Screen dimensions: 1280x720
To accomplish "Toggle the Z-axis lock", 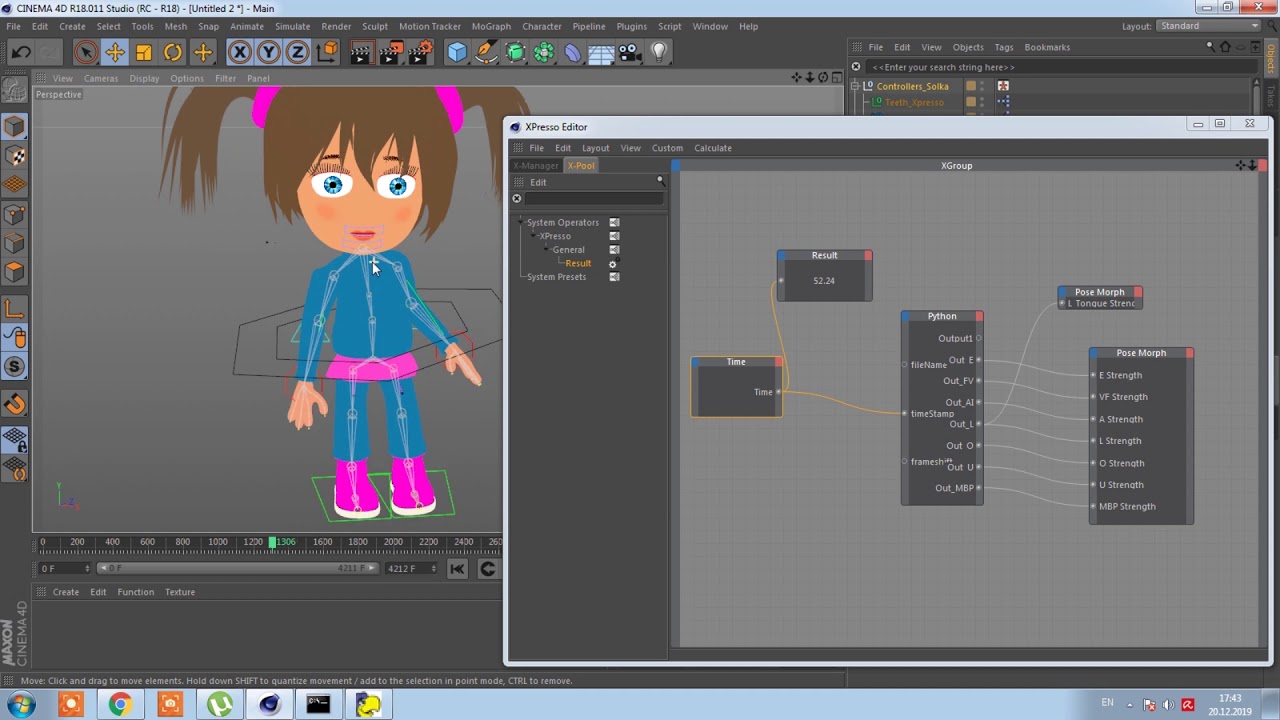I will click(x=297, y=52).
